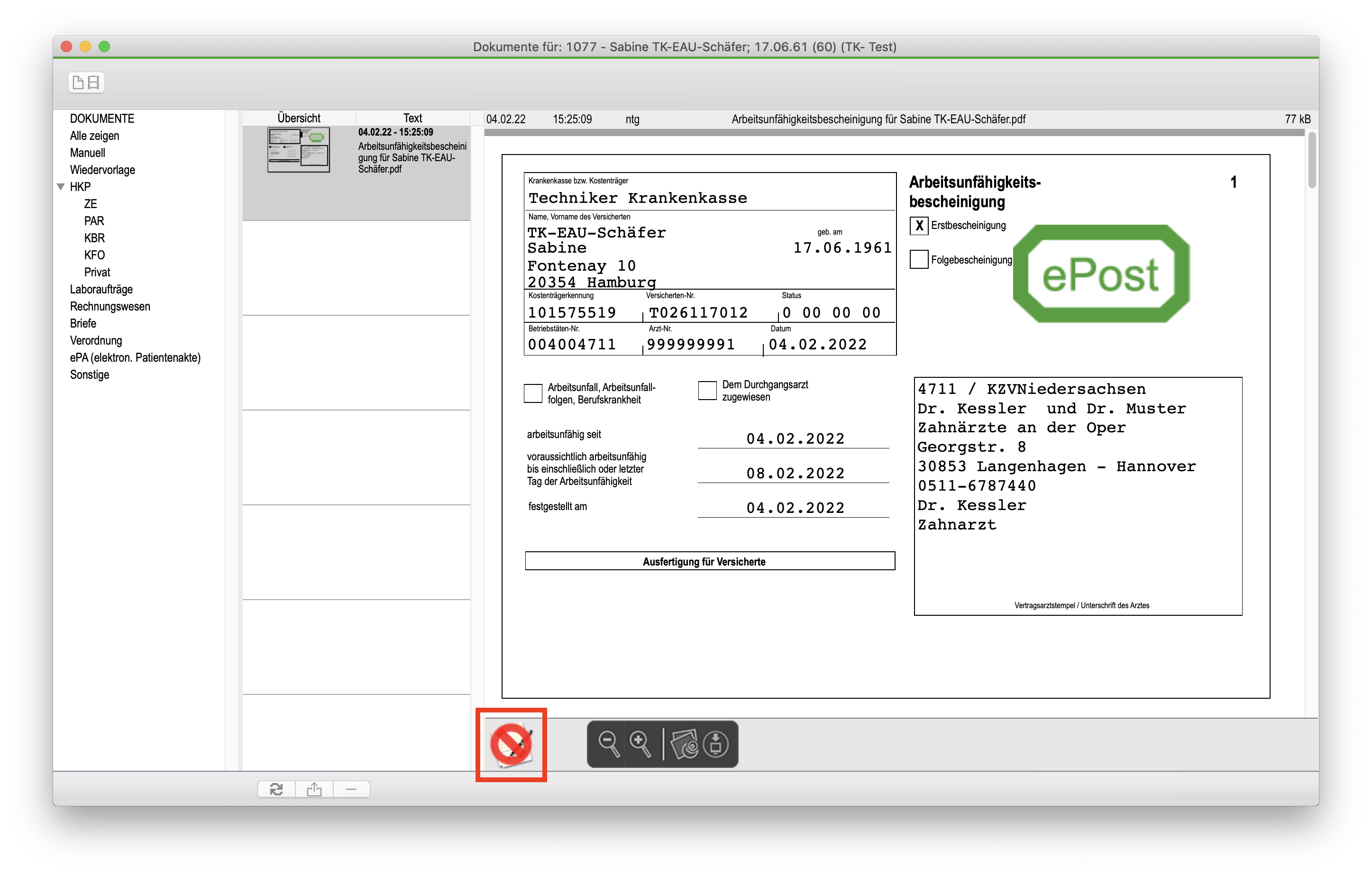Image resolution: width=1372 pixels, height=876 pixels.
Task: Select ePA (elektron. Patientenakte) entry
Action: 135,358
